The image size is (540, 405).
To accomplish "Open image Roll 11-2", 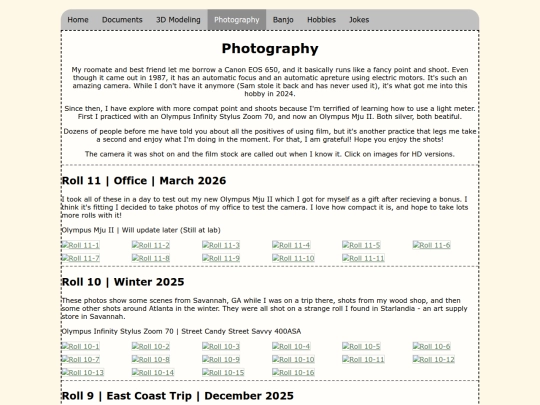I will (x=151, y=245).
